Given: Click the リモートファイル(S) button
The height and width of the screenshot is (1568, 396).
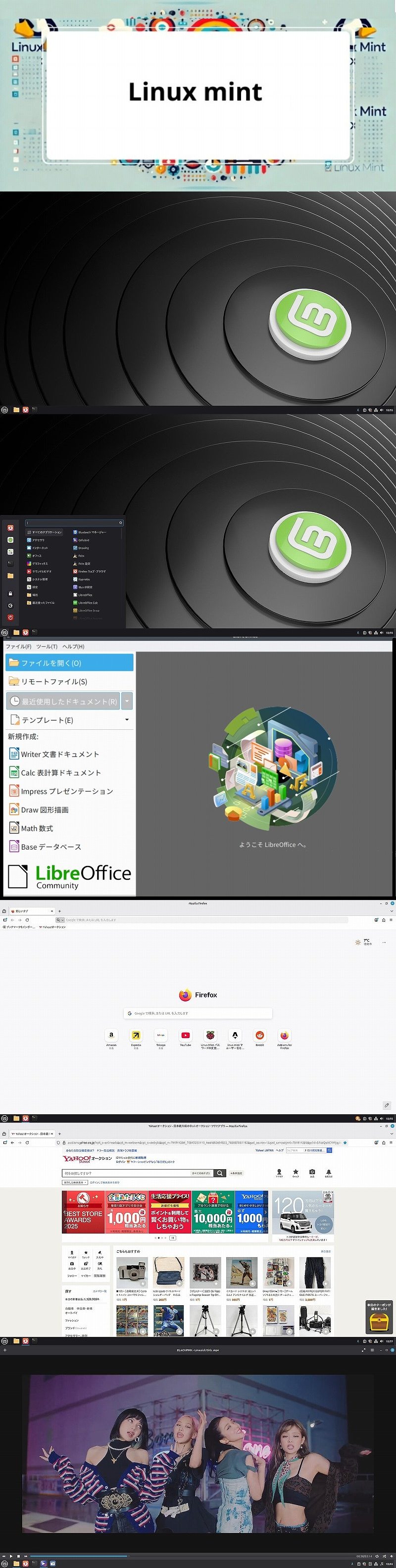Looking at the screenshot, I should tap(53, 682).
